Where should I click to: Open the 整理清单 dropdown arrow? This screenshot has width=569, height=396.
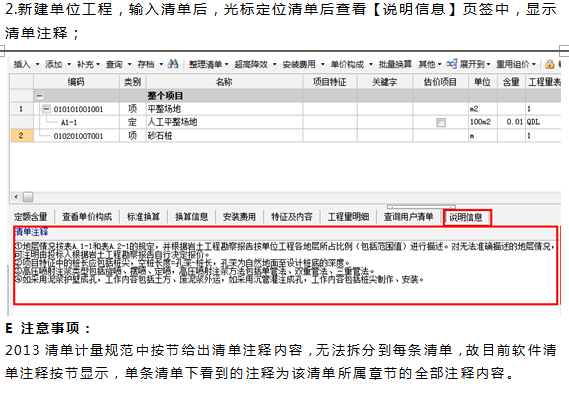pyautogui.click(x=226, y=65)
